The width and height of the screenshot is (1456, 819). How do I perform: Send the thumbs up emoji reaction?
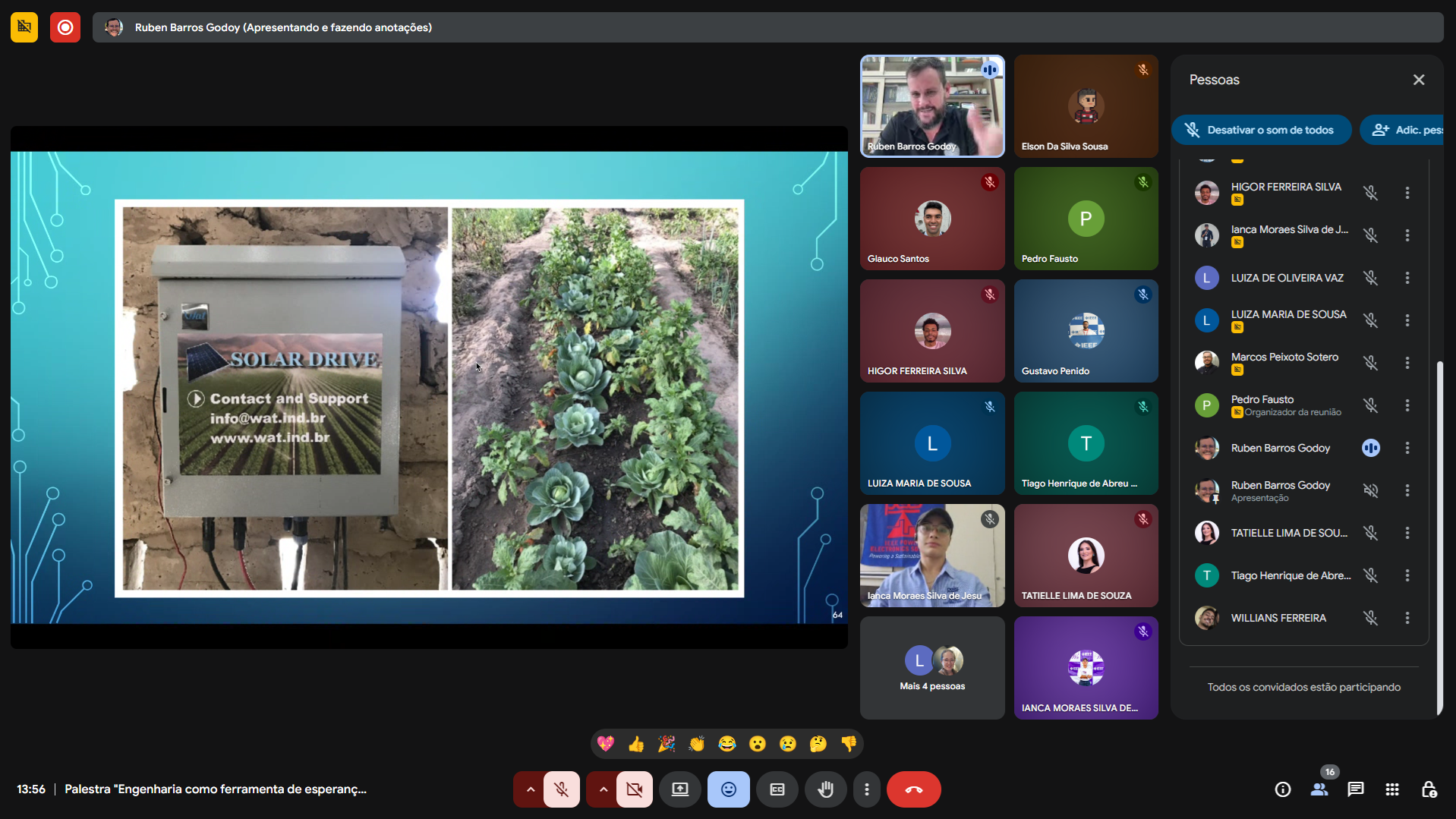636,744
